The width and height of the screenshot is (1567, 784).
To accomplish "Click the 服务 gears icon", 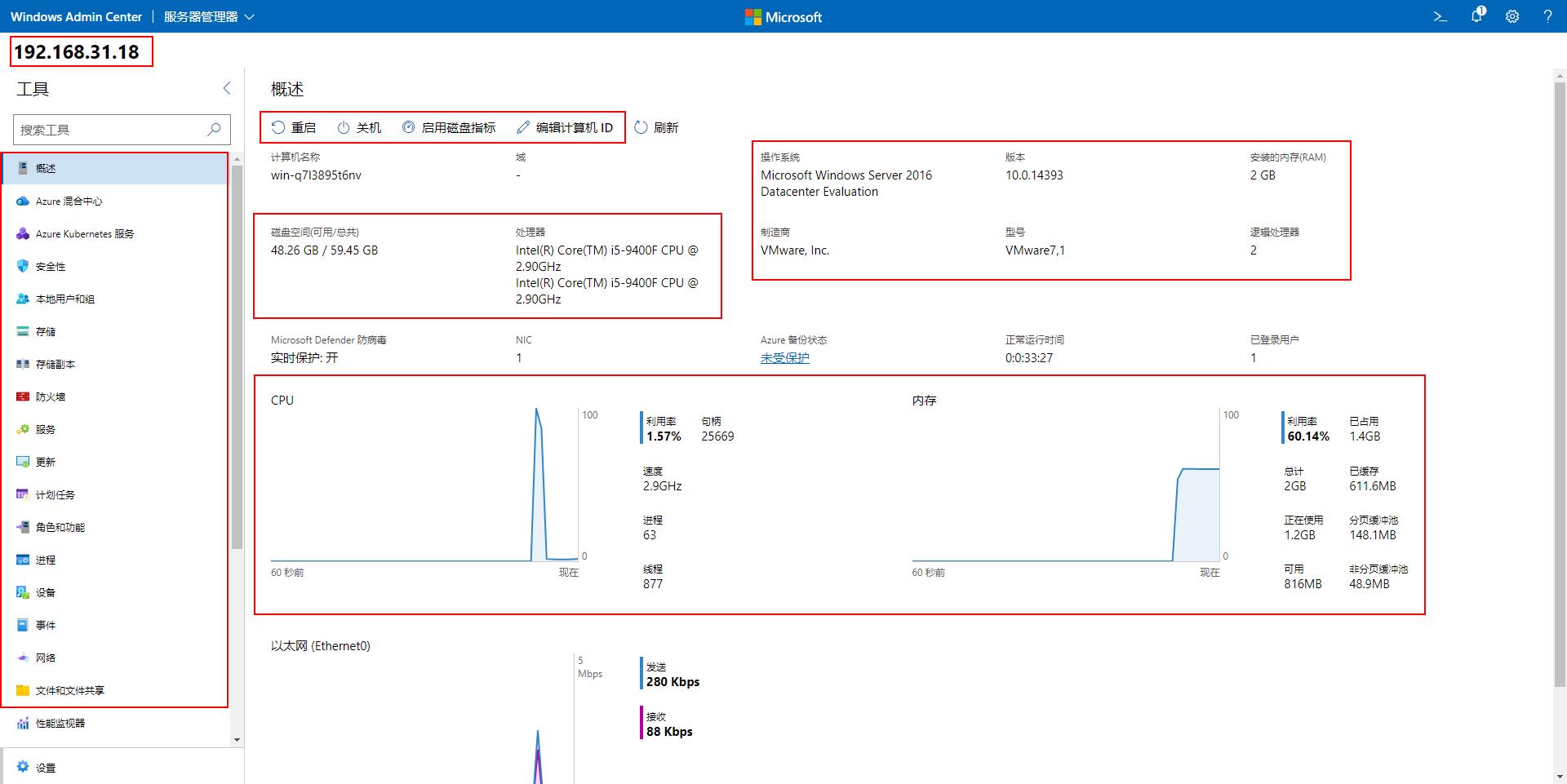I will coord(23,429).
